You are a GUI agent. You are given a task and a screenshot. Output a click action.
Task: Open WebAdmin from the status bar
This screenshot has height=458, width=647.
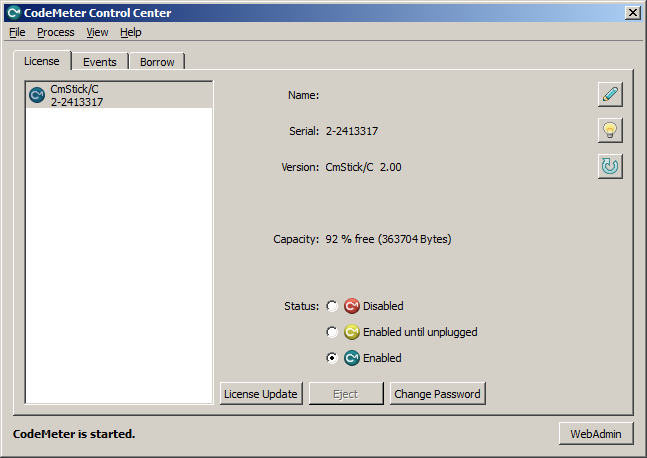[596, 434]
